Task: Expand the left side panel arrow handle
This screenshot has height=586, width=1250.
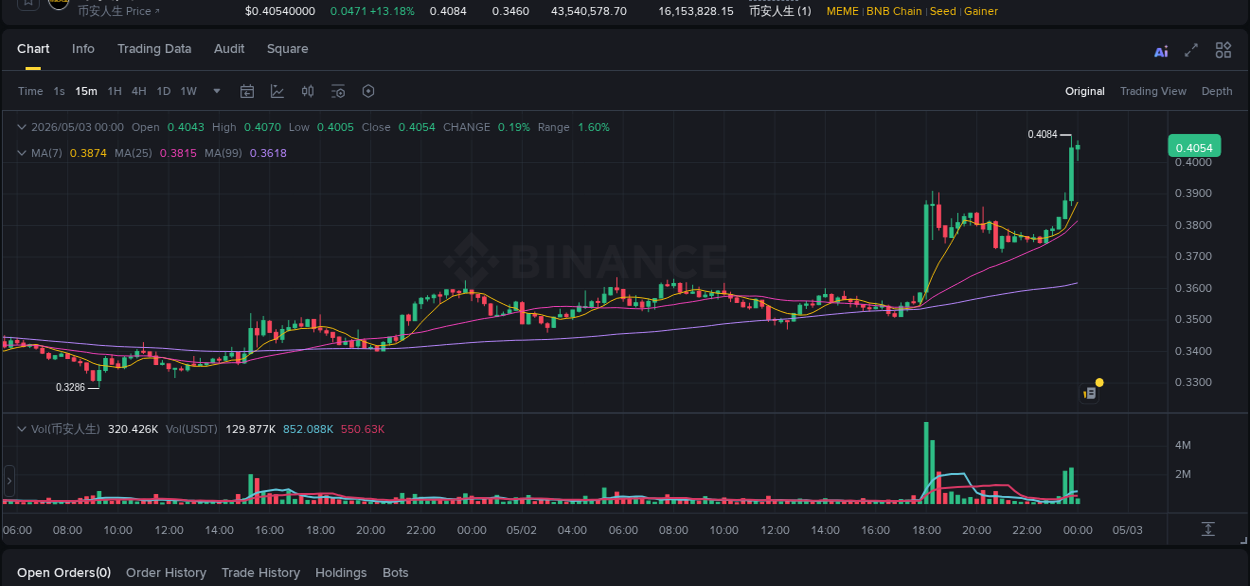Action: pos(9,481)
